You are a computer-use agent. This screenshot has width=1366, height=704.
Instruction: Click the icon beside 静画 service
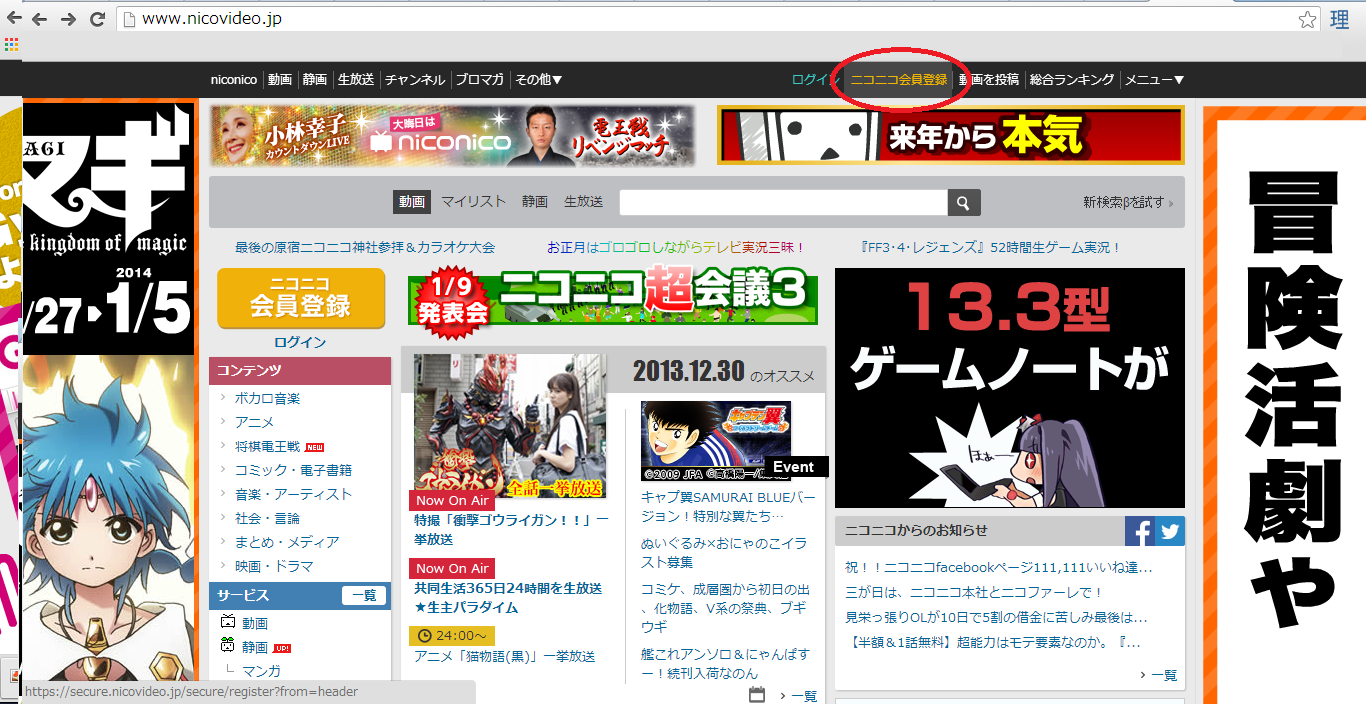(228, 646)
